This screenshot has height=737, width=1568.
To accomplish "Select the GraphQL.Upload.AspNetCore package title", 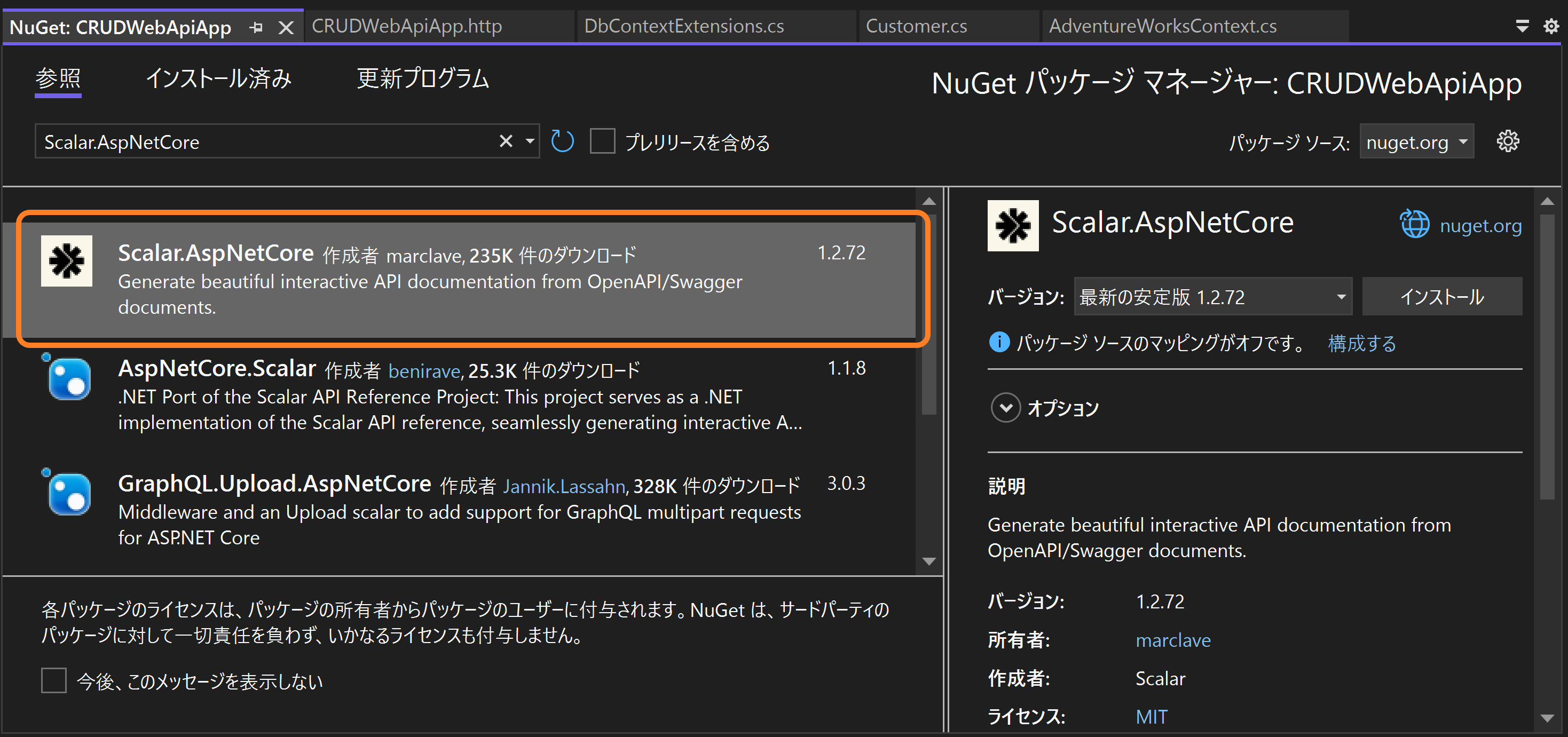I will 274,483.
